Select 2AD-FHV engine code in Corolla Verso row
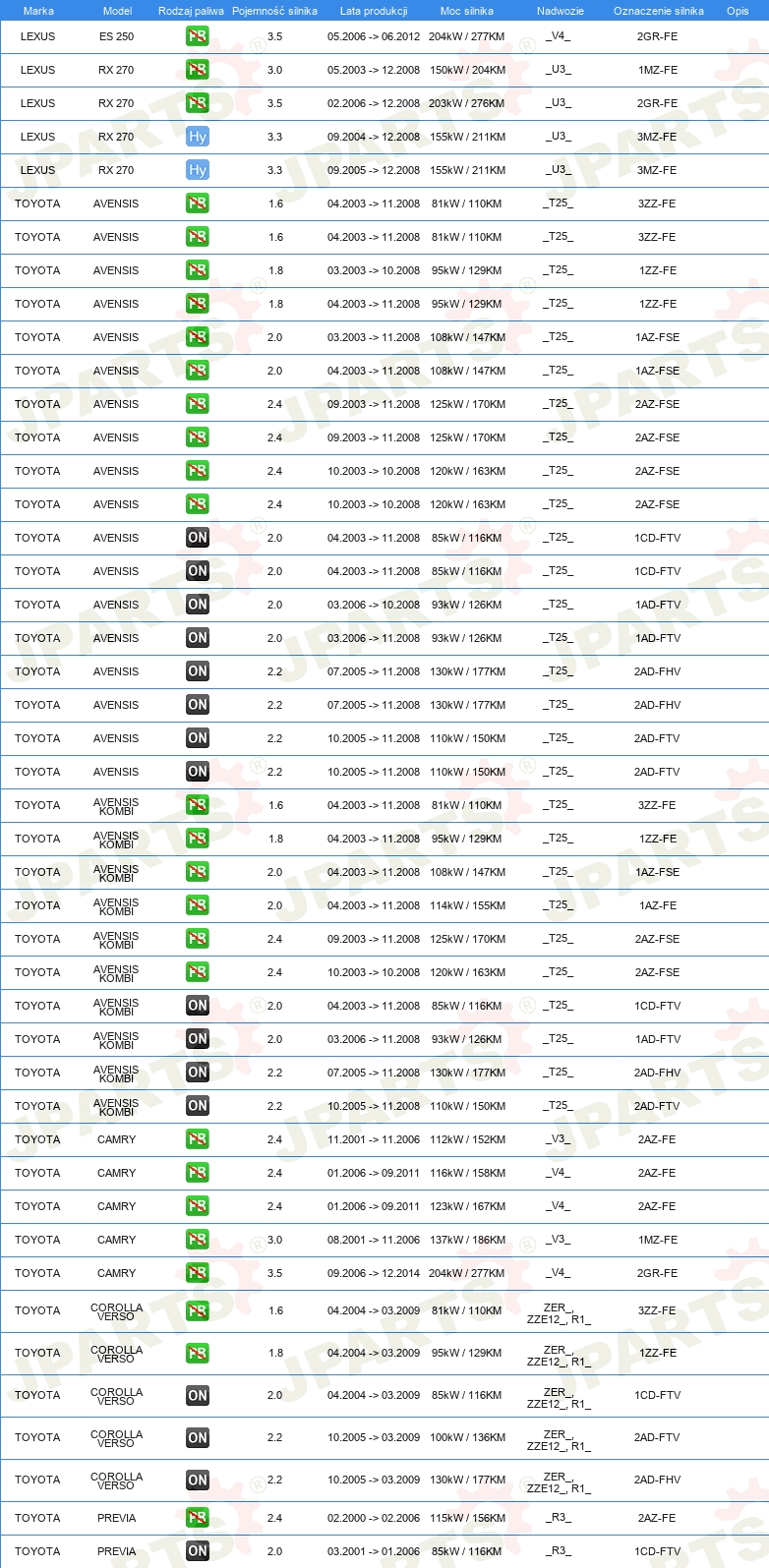 click(x=657, y=1480)
